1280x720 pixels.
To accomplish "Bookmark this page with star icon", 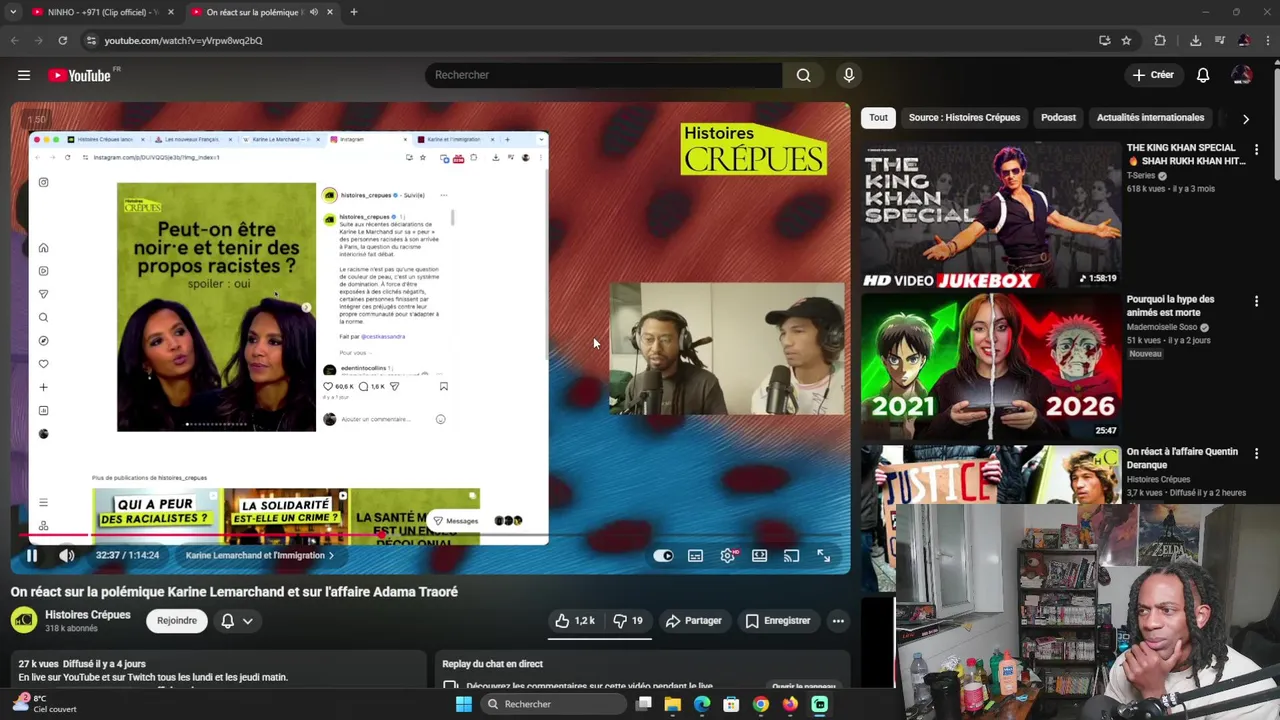I will (1126, 40).
